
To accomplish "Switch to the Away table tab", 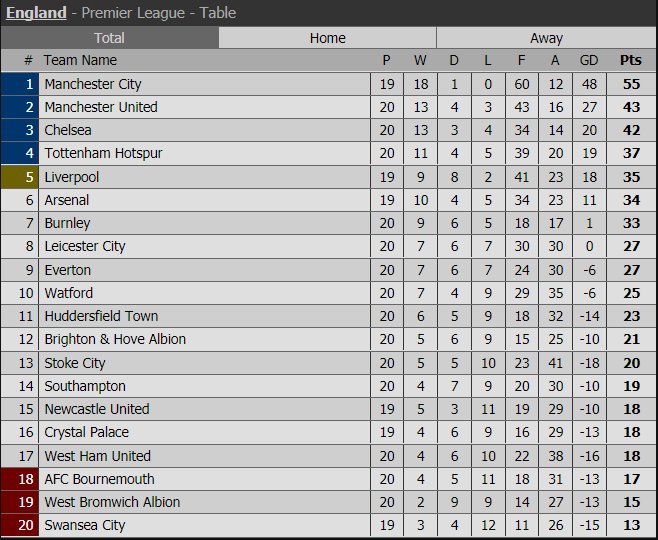I will (x=546, y=38).
